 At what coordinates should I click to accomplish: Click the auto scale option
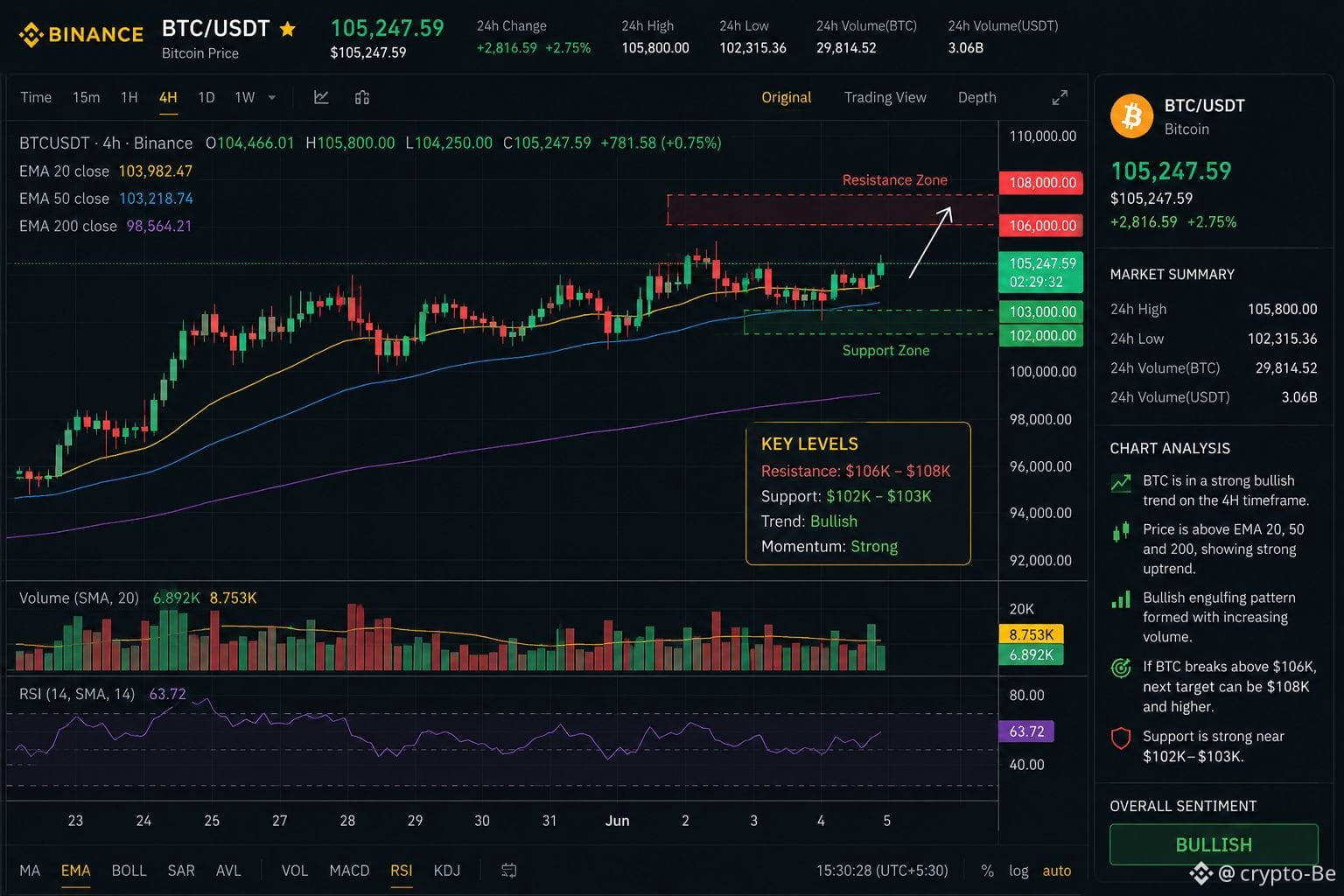tap(1057, 871)
